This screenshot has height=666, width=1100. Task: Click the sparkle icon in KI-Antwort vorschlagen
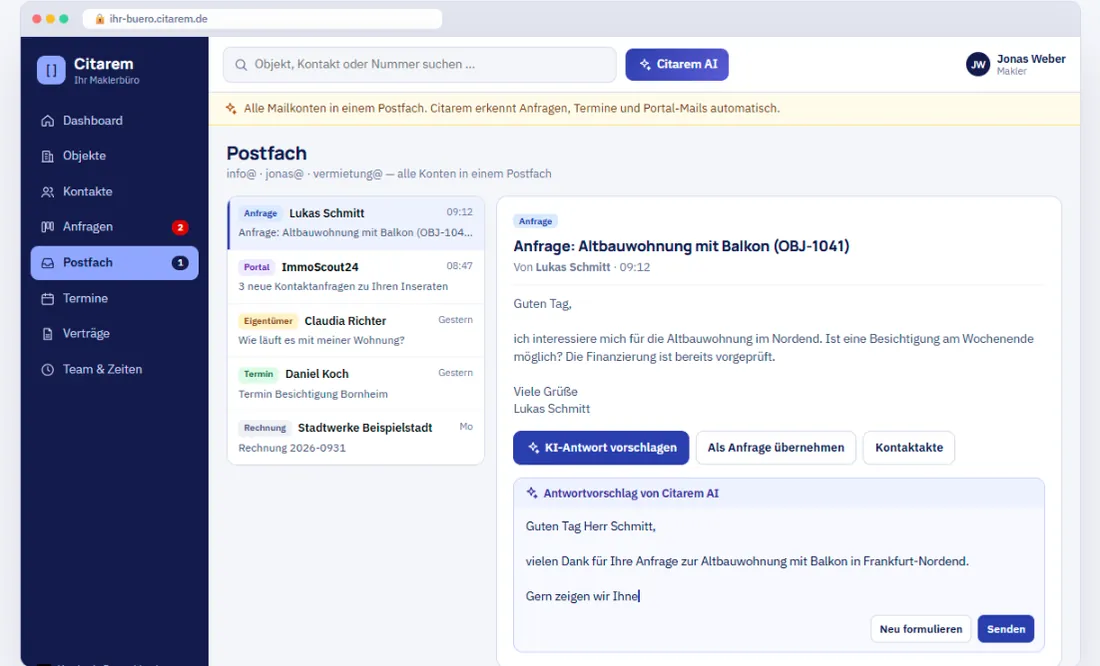click(x=533, y=447)
